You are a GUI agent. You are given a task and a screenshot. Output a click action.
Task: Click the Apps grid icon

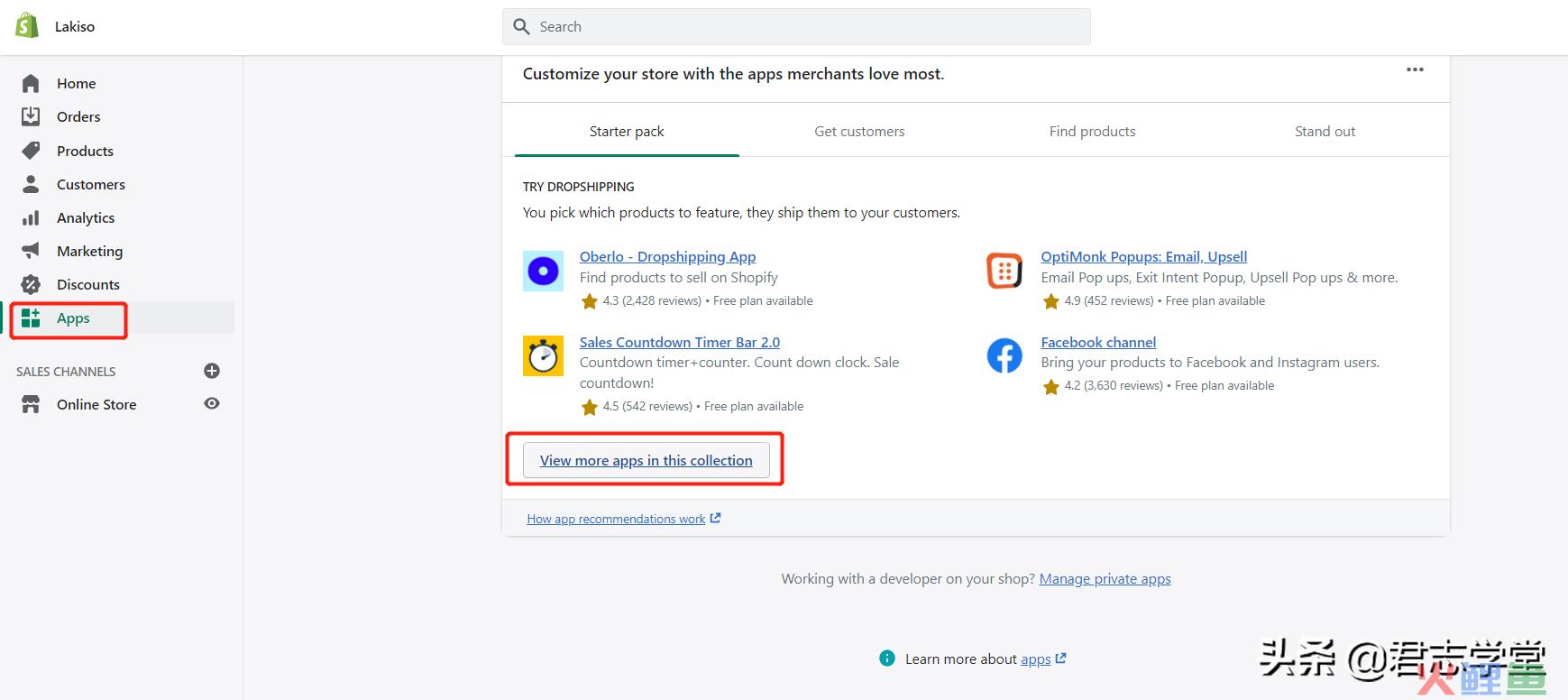(31, 318)
